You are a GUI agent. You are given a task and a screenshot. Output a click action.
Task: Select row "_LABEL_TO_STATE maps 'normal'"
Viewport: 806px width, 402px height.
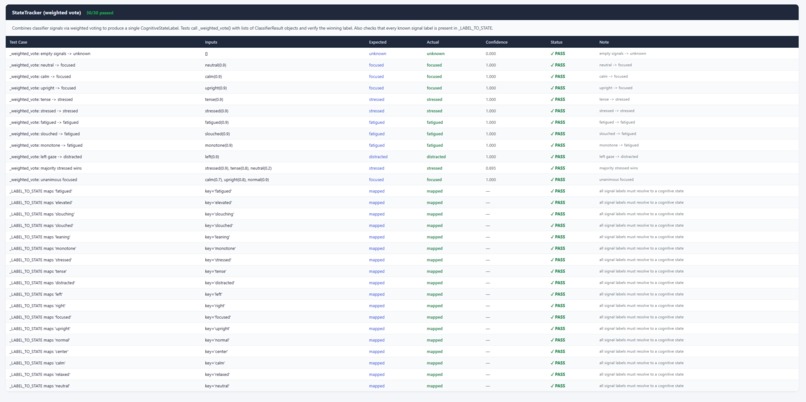pyautogui.click(x=402, y=340)
